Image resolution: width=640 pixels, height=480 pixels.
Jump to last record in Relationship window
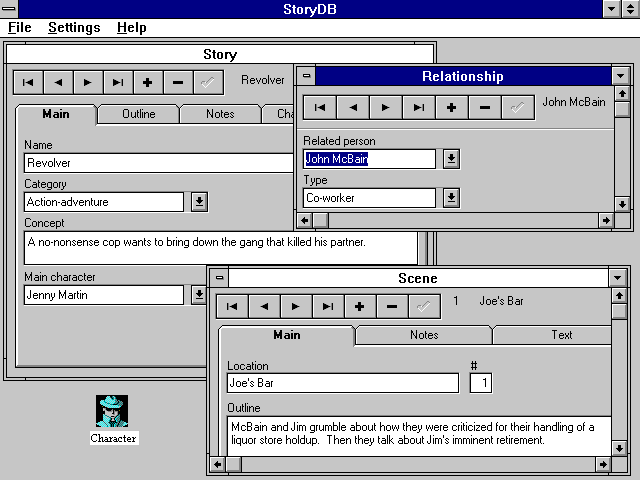click(419, 107)
